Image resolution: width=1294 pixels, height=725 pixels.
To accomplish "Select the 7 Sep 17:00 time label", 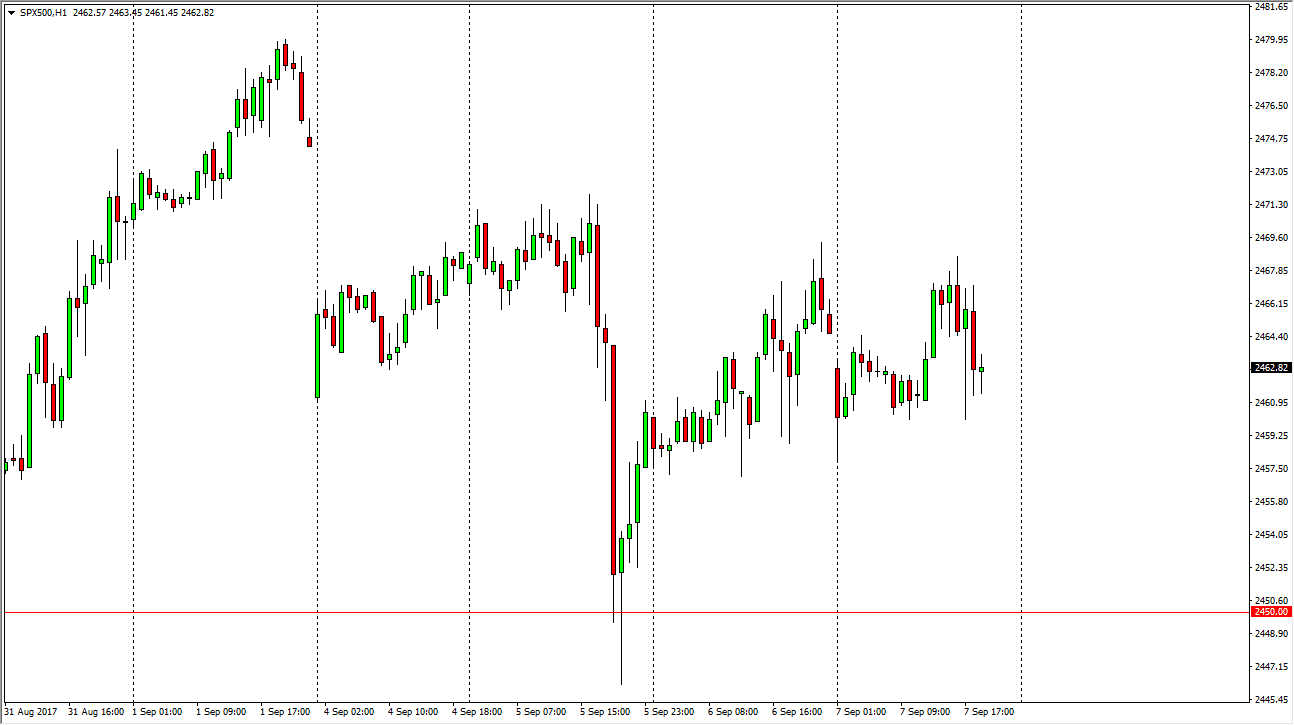I will [988, 712].
